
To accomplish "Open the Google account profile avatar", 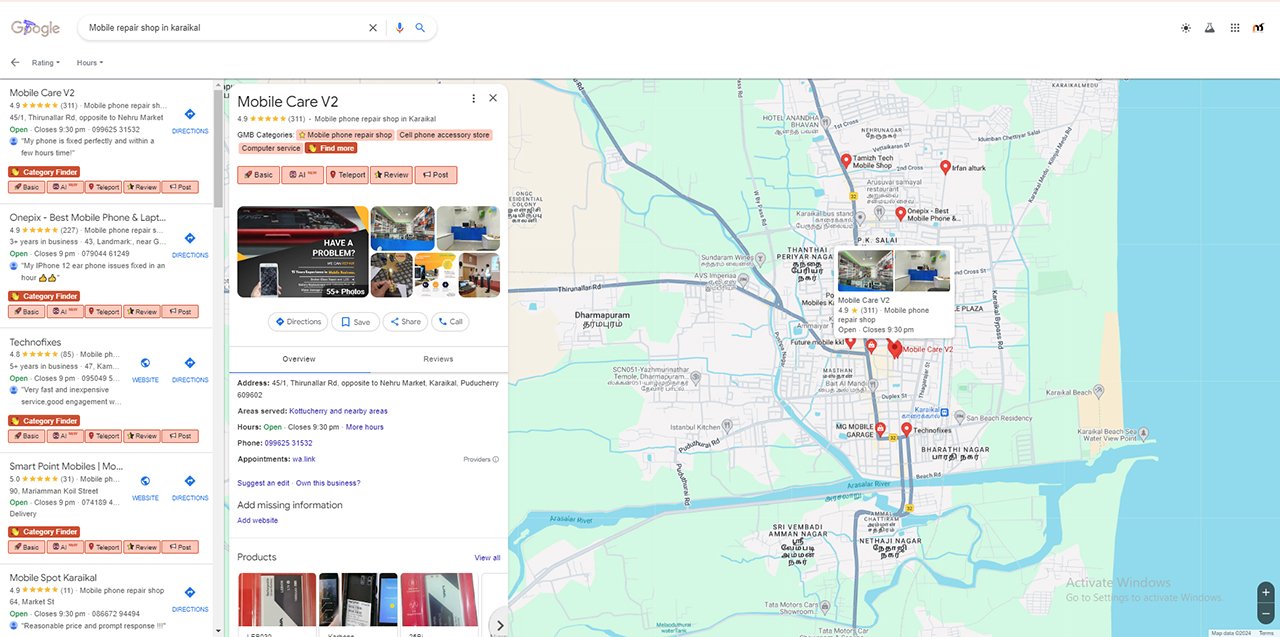I will [1259, 28].
